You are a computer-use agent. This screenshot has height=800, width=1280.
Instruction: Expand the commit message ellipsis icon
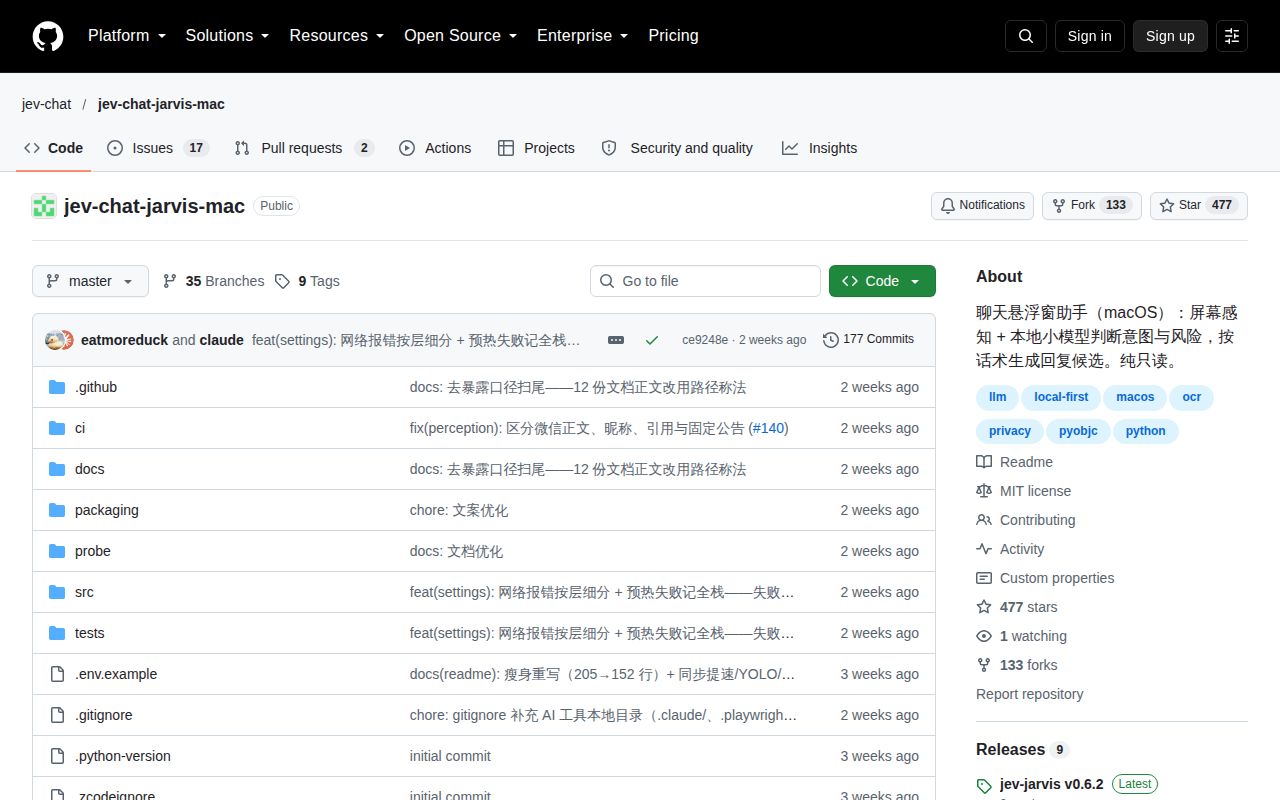pyautogui.click(x=616, y=340)
